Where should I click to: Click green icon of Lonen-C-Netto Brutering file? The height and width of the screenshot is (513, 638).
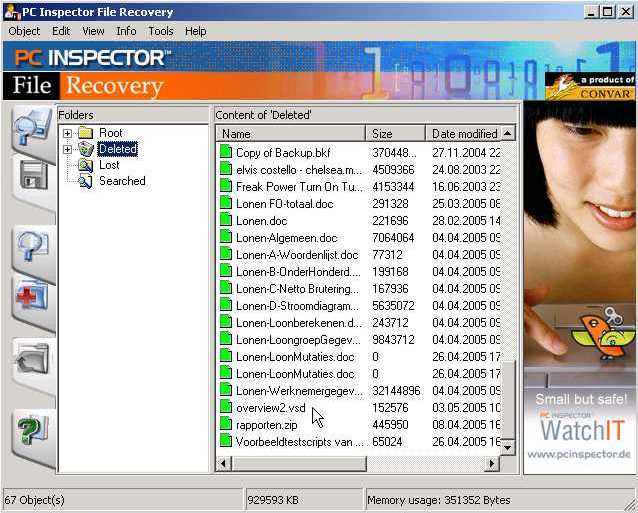[226, 288]
